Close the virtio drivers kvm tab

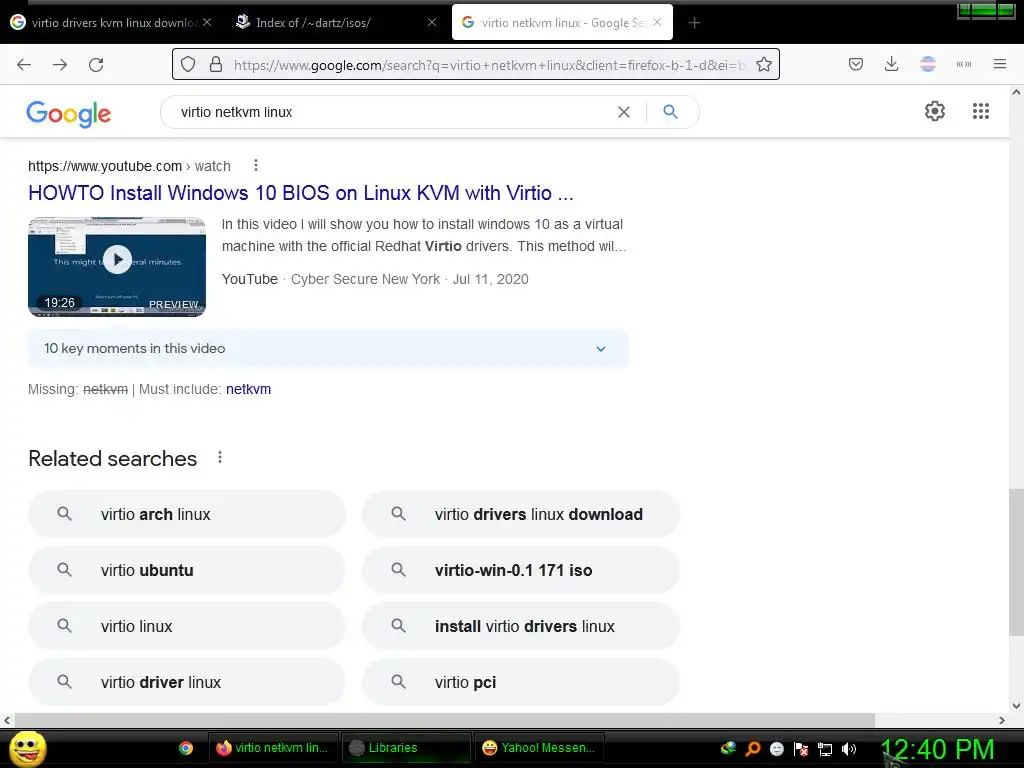click(x=207, y=23)
